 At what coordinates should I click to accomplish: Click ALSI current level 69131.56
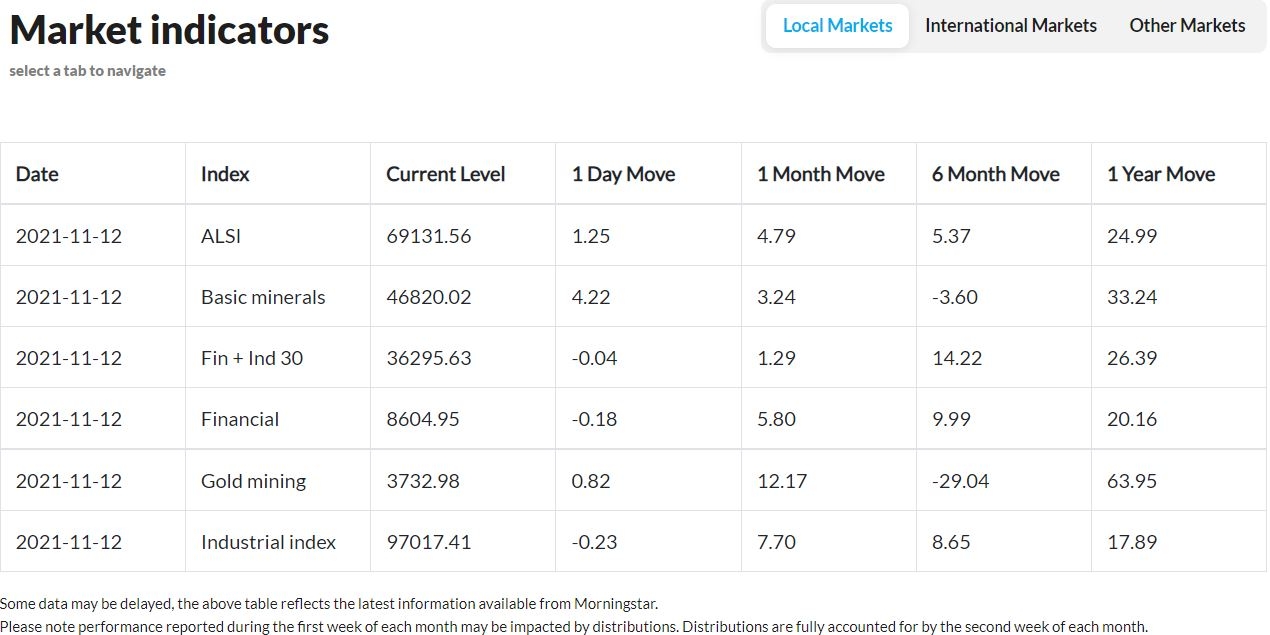click(429, 236)
